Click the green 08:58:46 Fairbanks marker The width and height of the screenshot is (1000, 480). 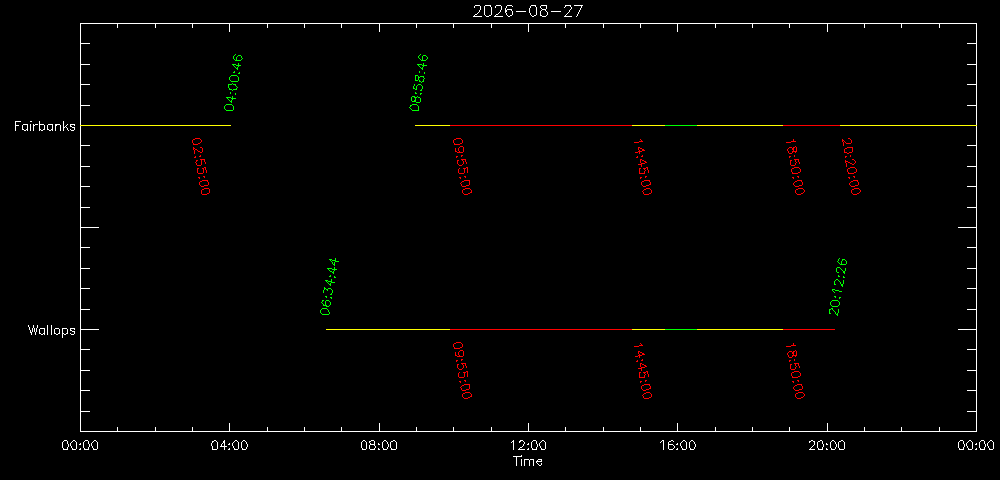[419, 82]
